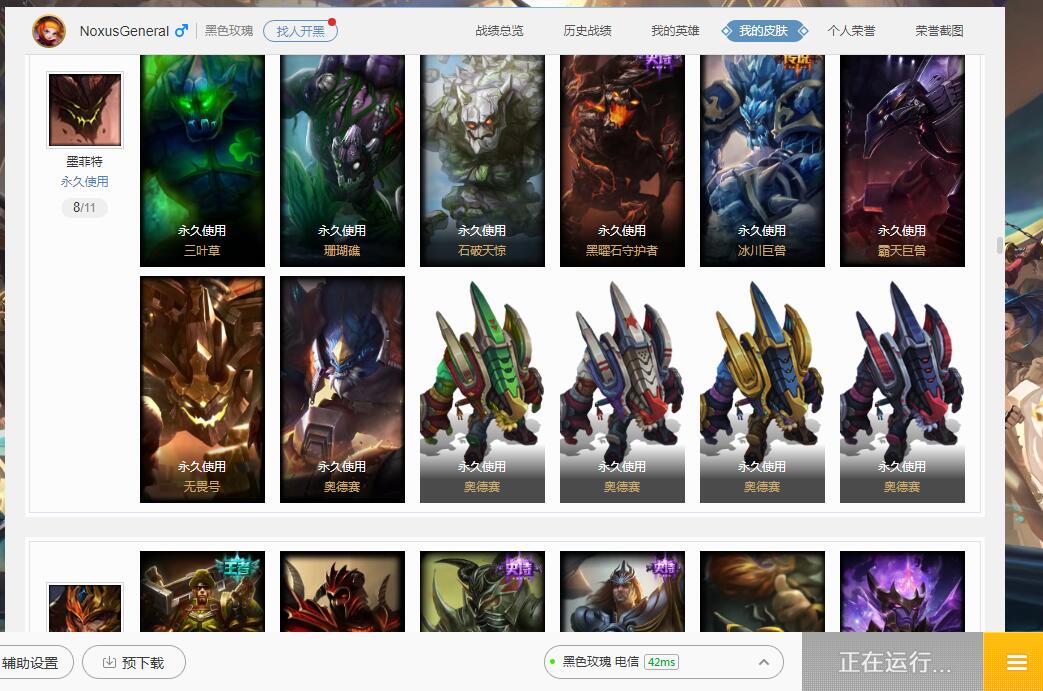This screenshot has width=1043, height=691.
Task: Open 辅助设置 settings button
Action: (31, 662)
